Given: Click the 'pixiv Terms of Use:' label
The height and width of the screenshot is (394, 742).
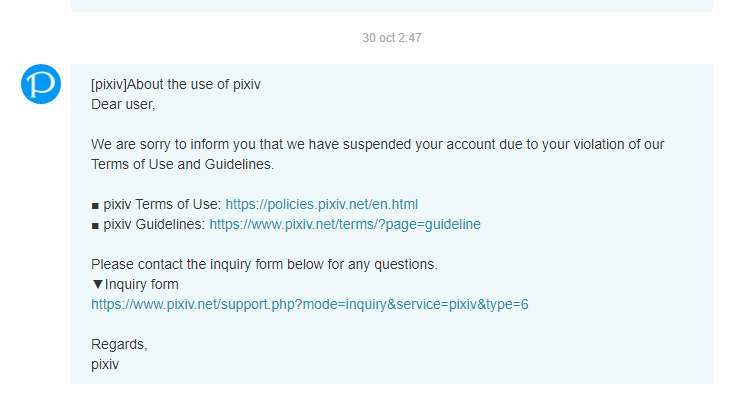Looking at the screenshot, I should 162,204.
